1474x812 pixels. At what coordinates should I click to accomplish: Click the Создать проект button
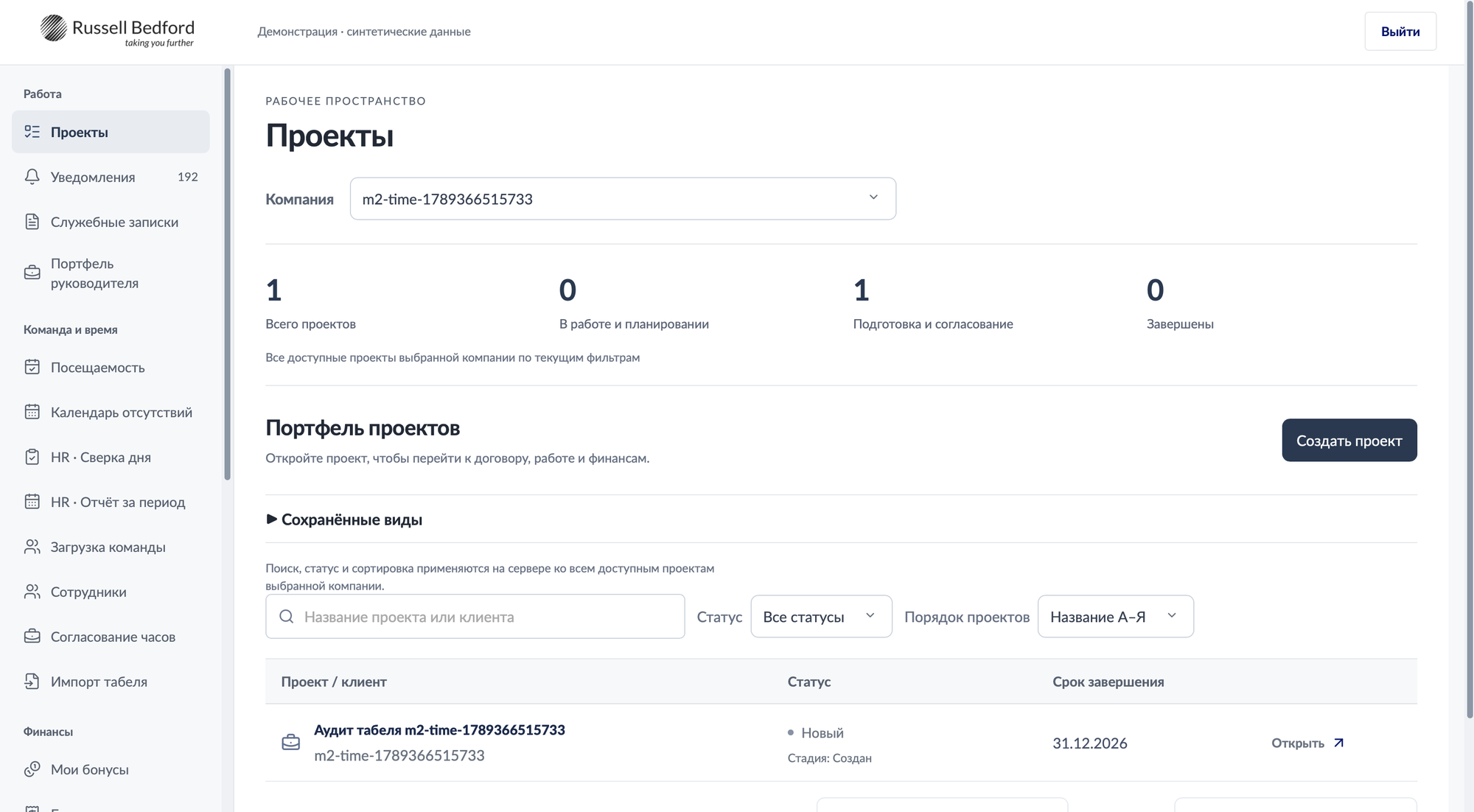click(x=1349, y=441)
